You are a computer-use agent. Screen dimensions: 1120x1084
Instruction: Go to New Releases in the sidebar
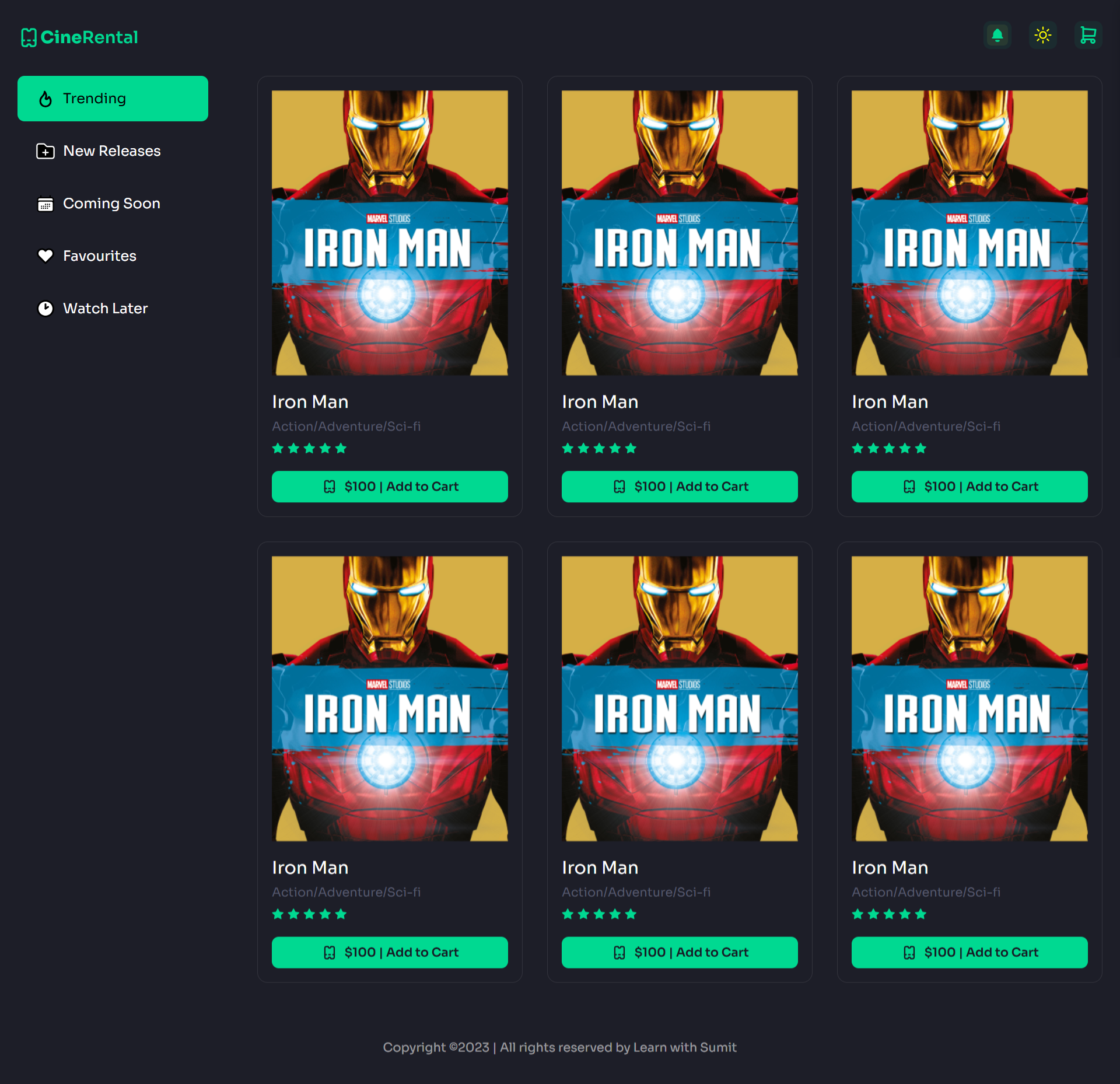(113, 151)
